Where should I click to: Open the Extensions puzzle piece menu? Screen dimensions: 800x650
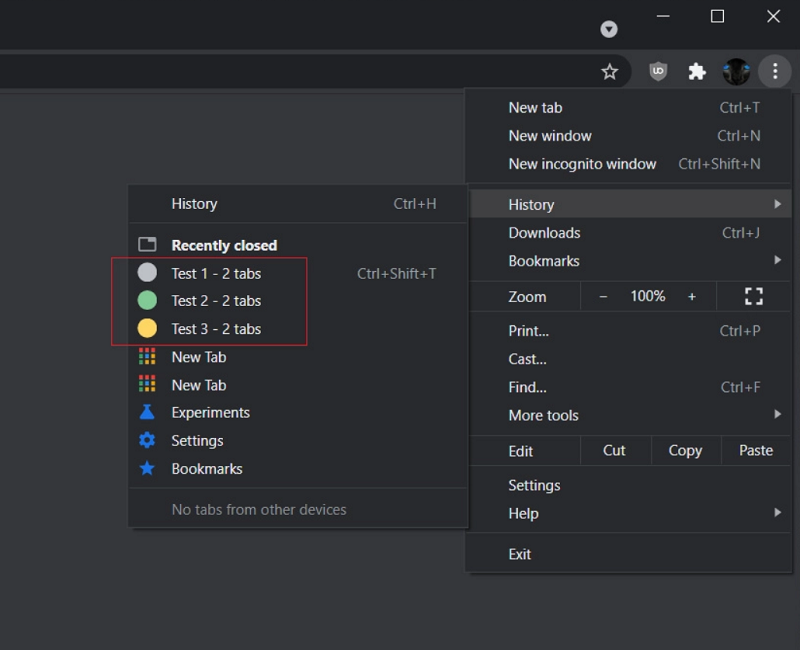(697, 71)
